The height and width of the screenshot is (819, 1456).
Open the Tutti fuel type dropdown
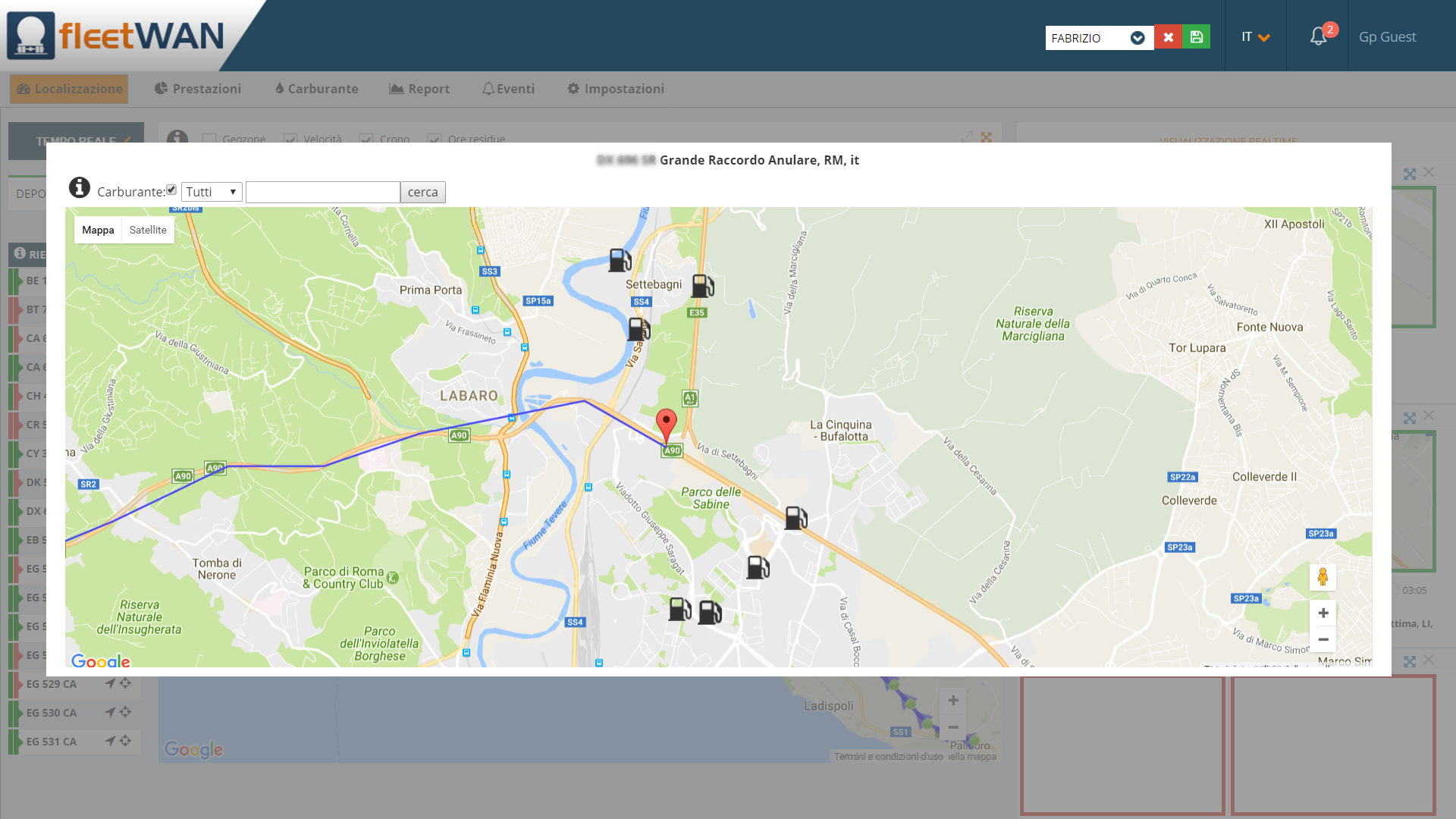pos(212,192)
